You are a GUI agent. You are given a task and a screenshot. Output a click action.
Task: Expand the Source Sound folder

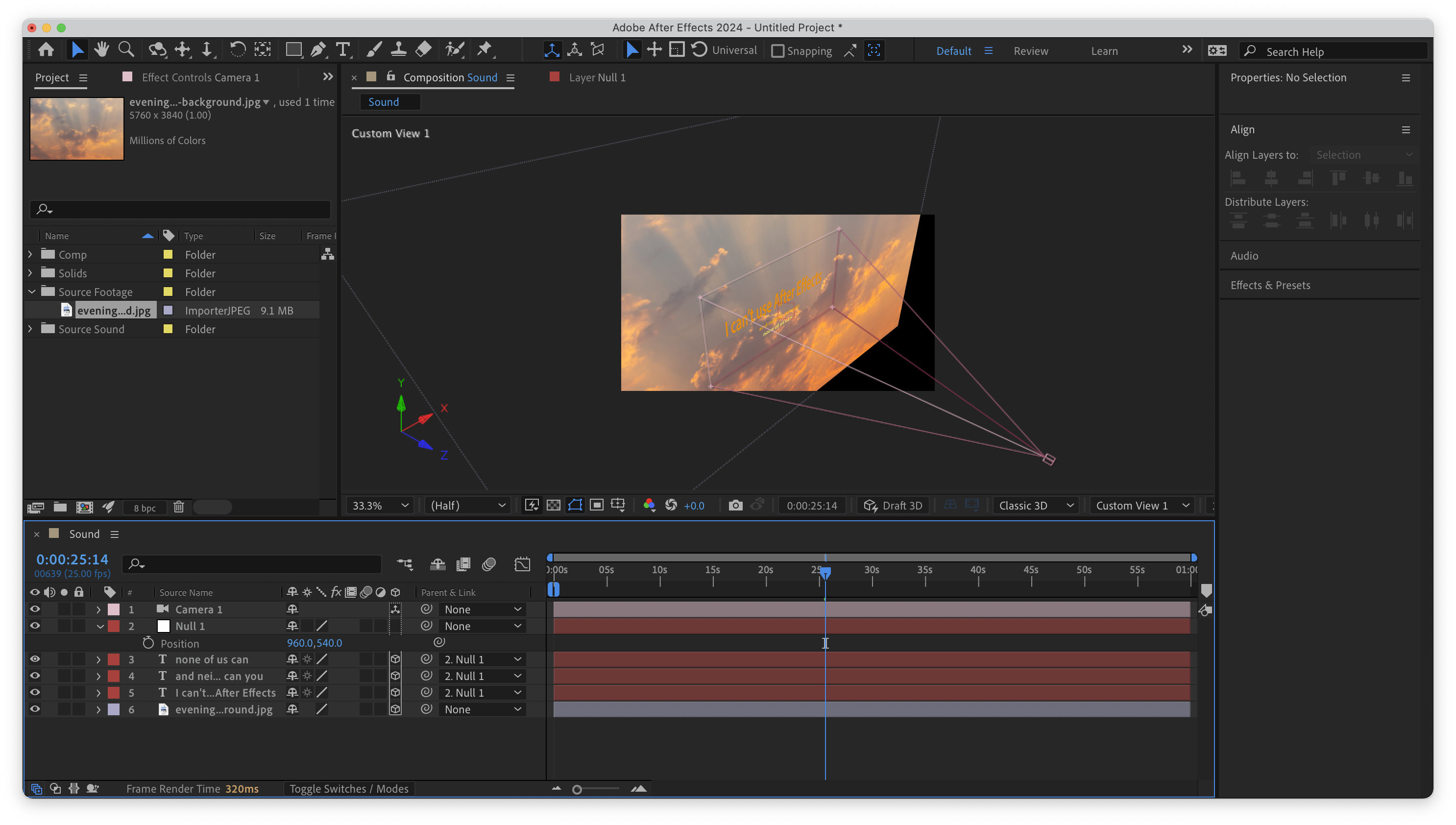pos(30,329)
